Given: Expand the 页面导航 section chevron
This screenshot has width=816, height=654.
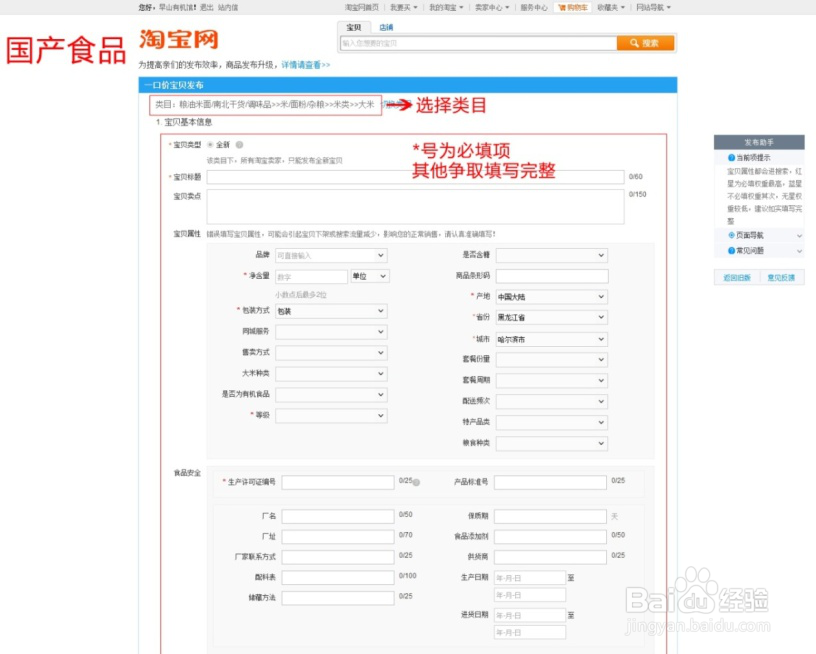Looking at the screenshot, I should [799, 235].
